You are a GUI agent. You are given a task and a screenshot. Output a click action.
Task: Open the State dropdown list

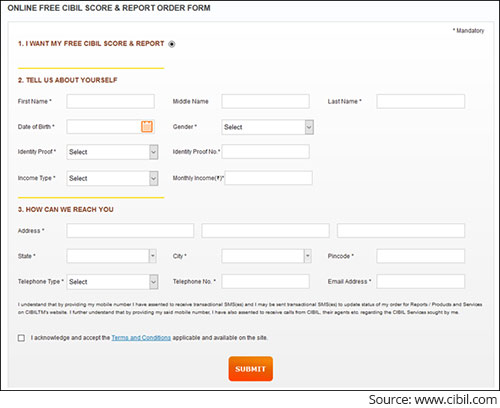point(111,256)
